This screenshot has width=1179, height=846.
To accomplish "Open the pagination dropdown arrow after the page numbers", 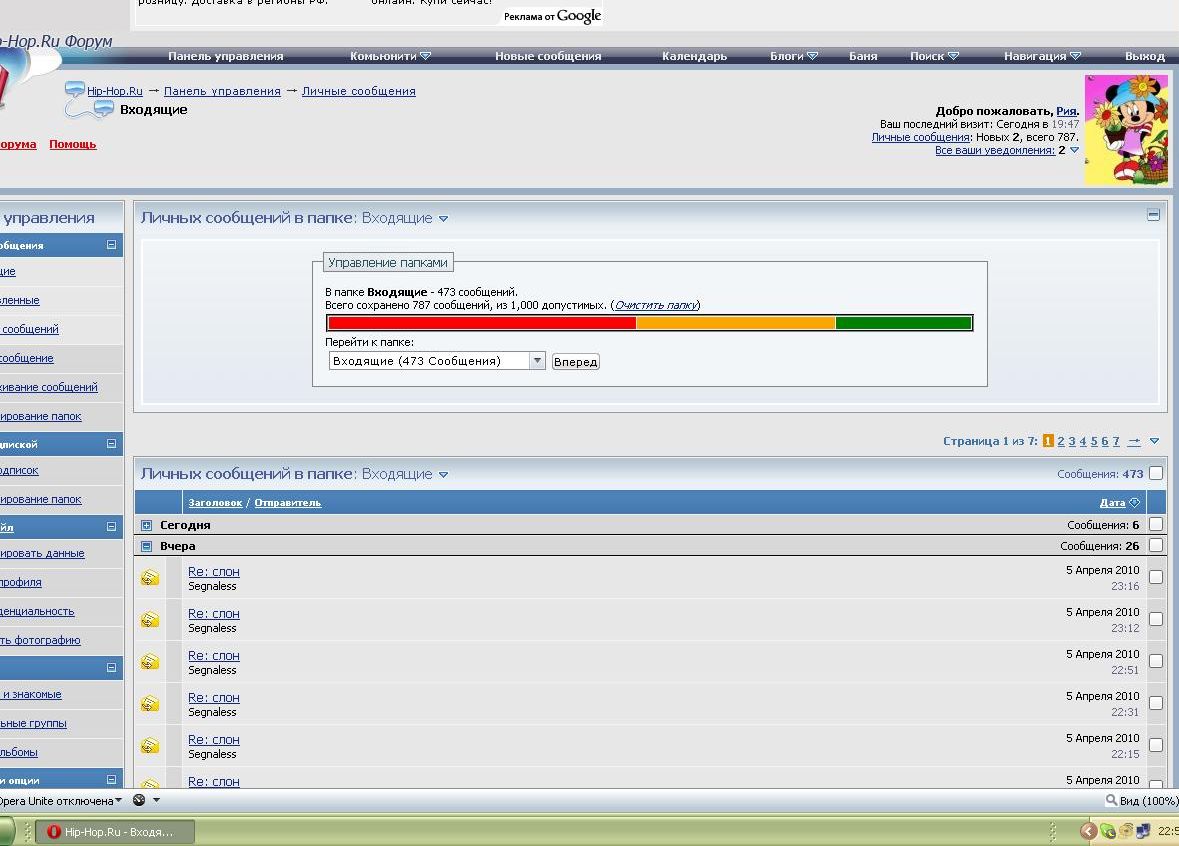I will pyautogui.click(x=1154, y=441).
